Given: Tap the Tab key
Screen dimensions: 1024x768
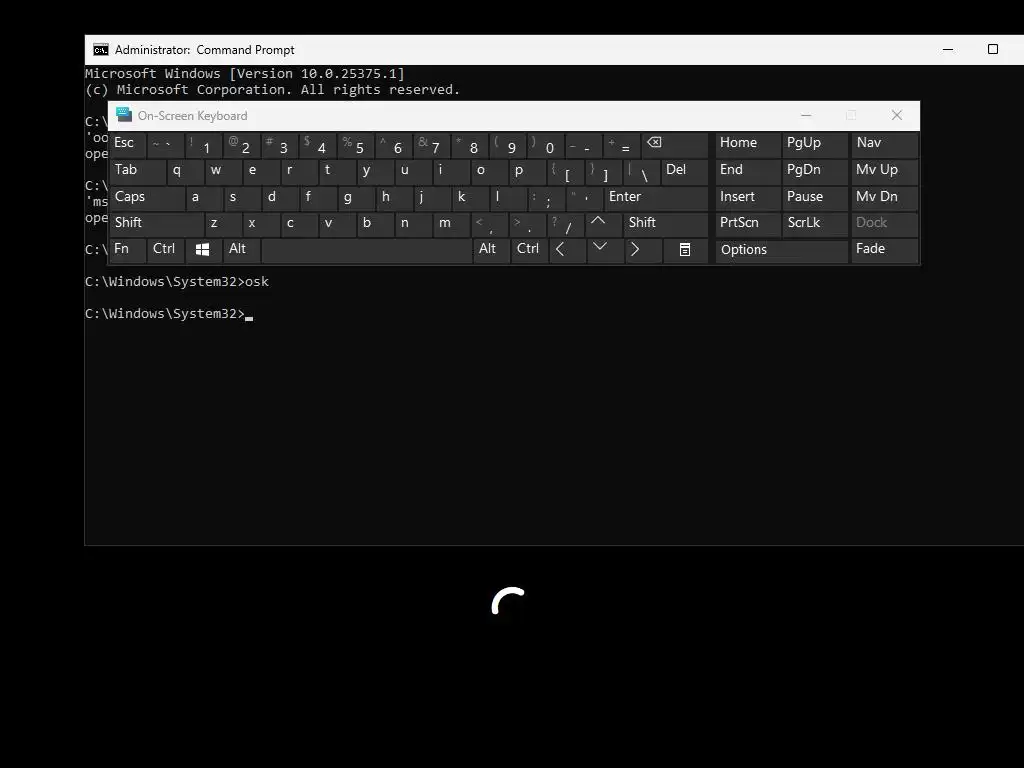Looking at the screenshot, I should 137,172.
